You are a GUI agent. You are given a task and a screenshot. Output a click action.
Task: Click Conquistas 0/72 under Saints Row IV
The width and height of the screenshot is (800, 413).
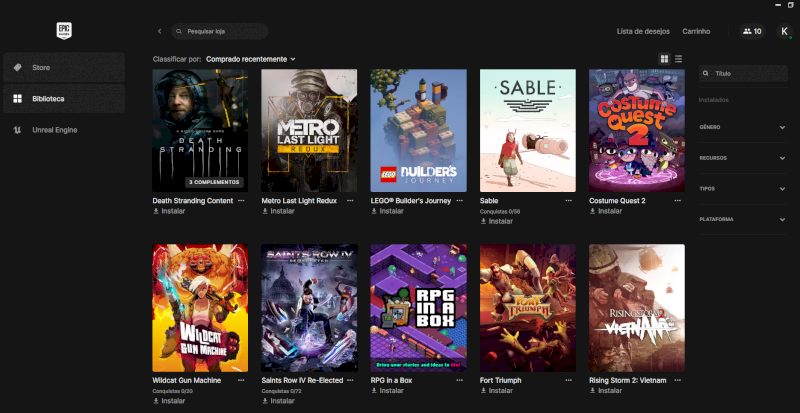pos(282,391)
